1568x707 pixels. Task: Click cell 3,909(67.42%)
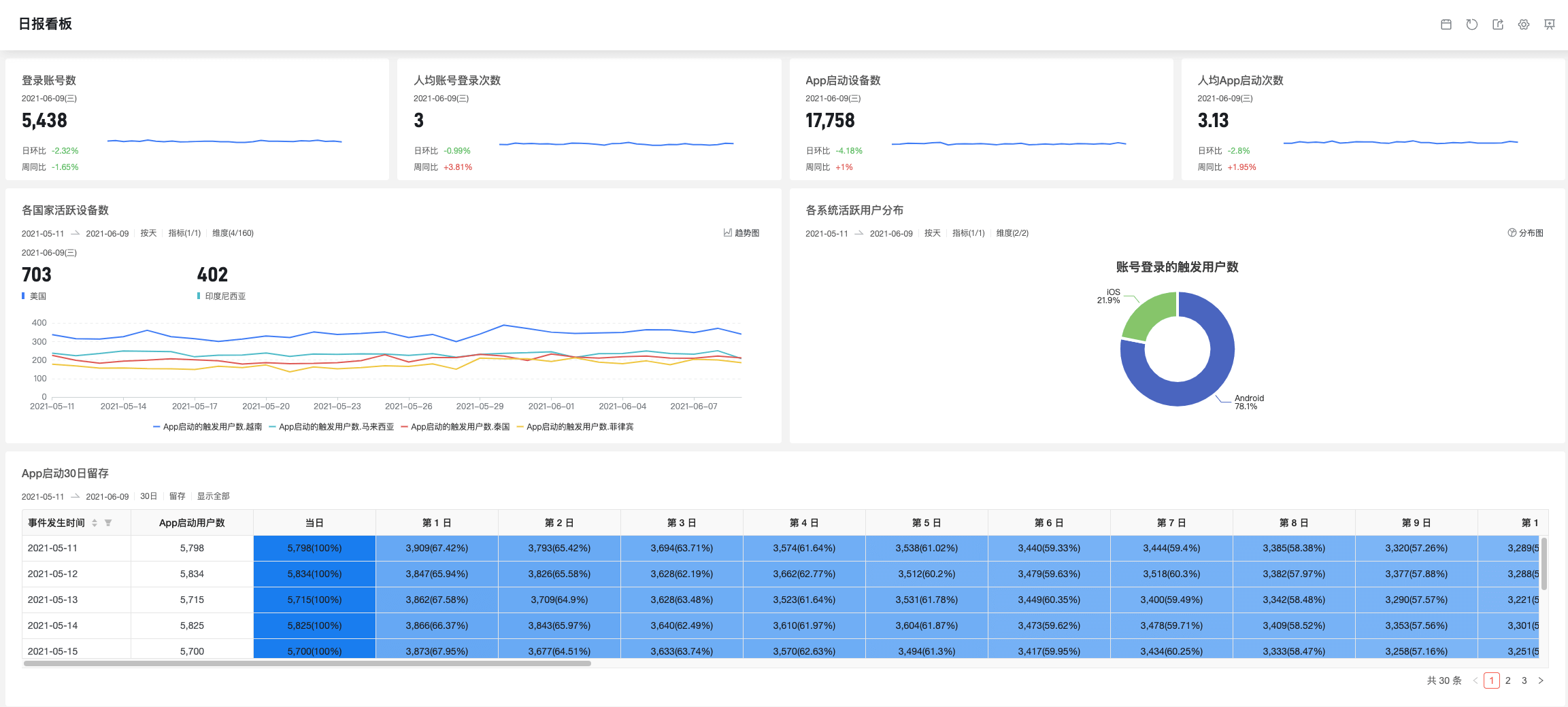click(x=437, y=548)
